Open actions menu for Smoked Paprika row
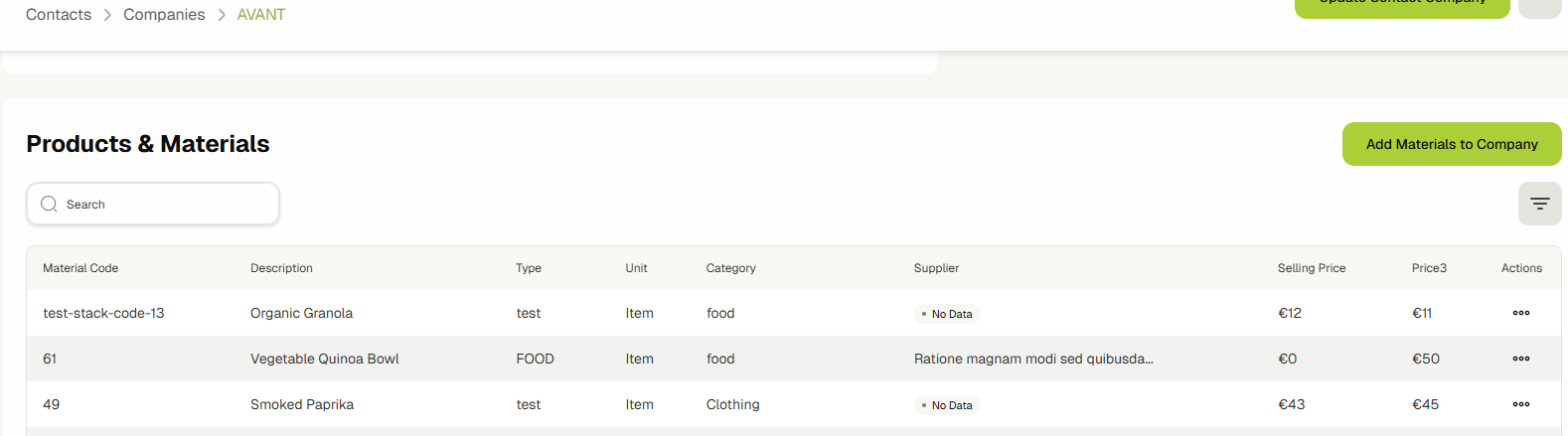This screenshot has height=436, width=1568. click(x=1520, y=404)
